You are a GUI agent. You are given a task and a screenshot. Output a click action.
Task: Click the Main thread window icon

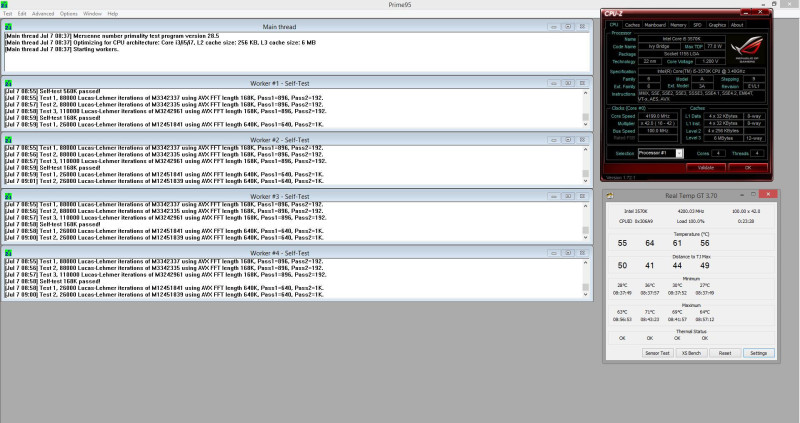(8, 27)
